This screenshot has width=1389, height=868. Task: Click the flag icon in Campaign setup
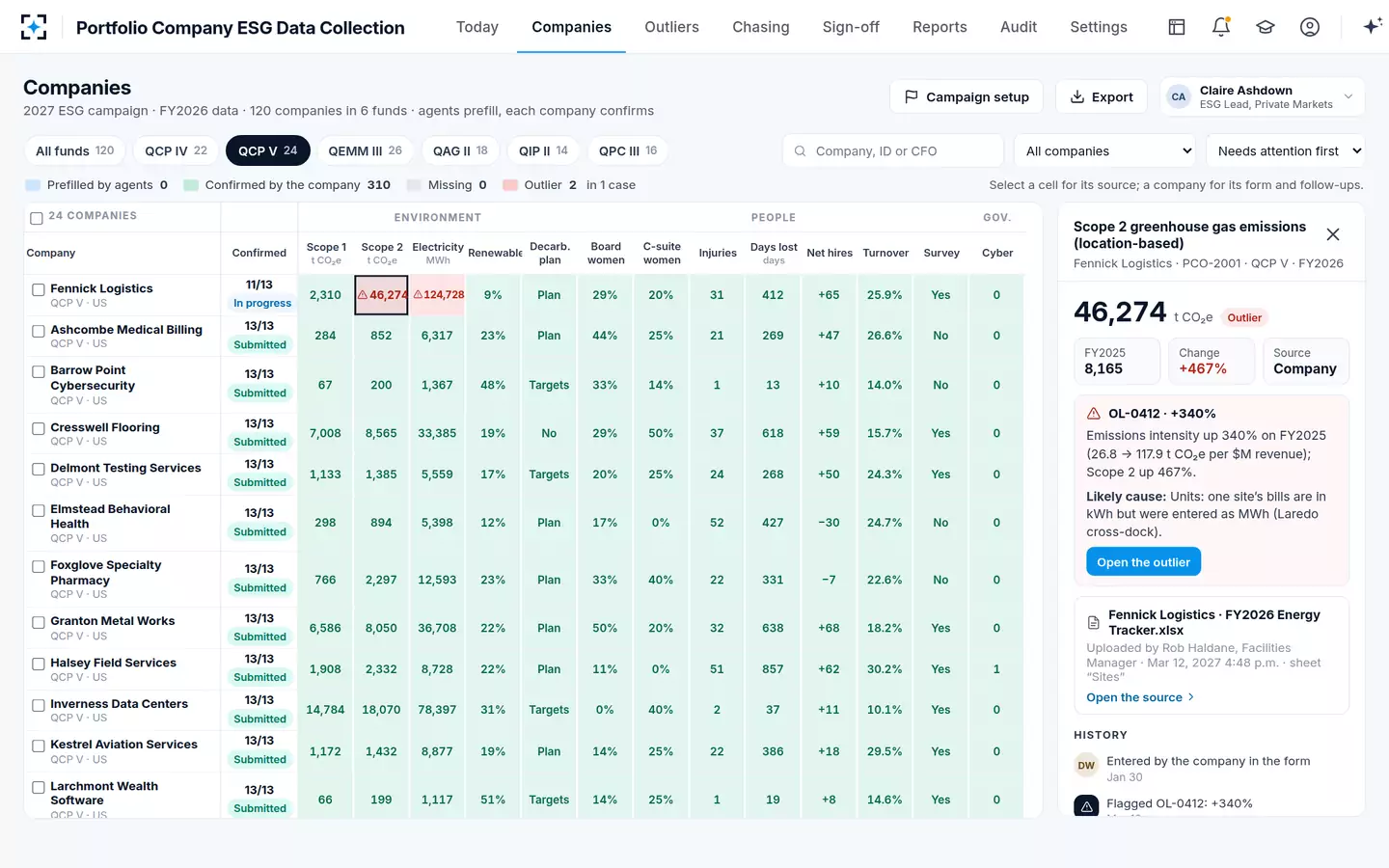pos(912,96)
